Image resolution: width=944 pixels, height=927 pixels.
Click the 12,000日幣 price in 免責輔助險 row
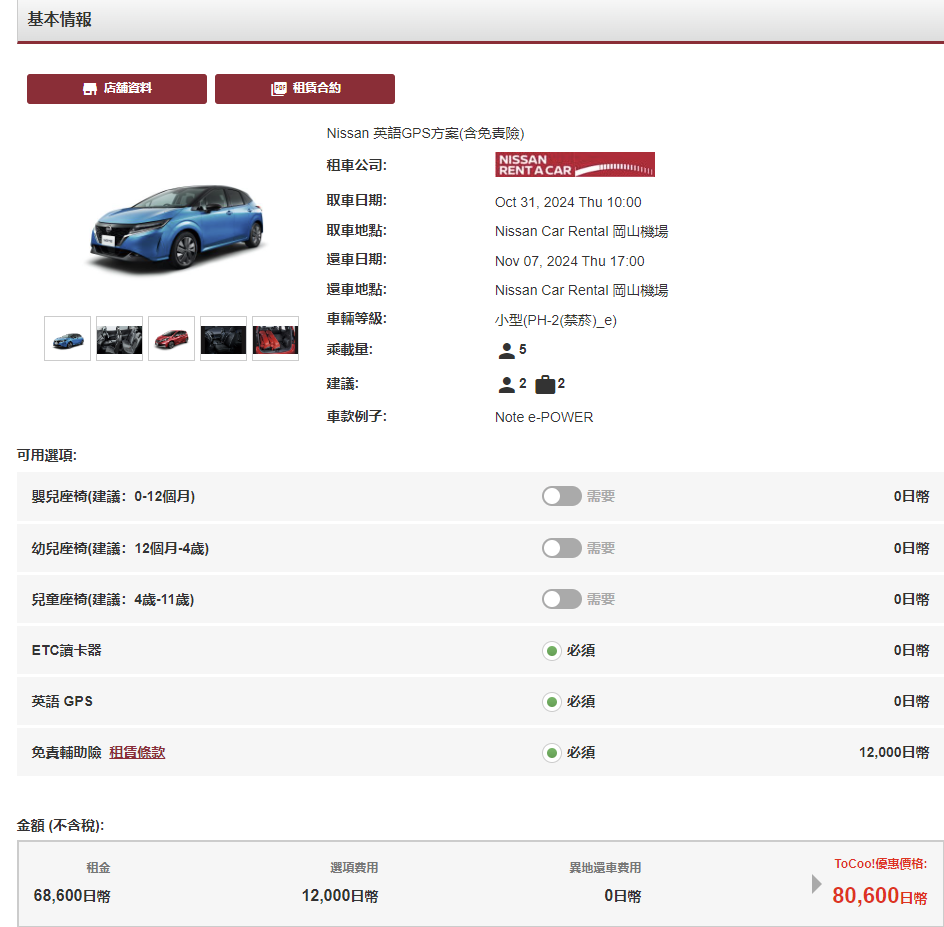pyautogui.click(x=894, y=752)
